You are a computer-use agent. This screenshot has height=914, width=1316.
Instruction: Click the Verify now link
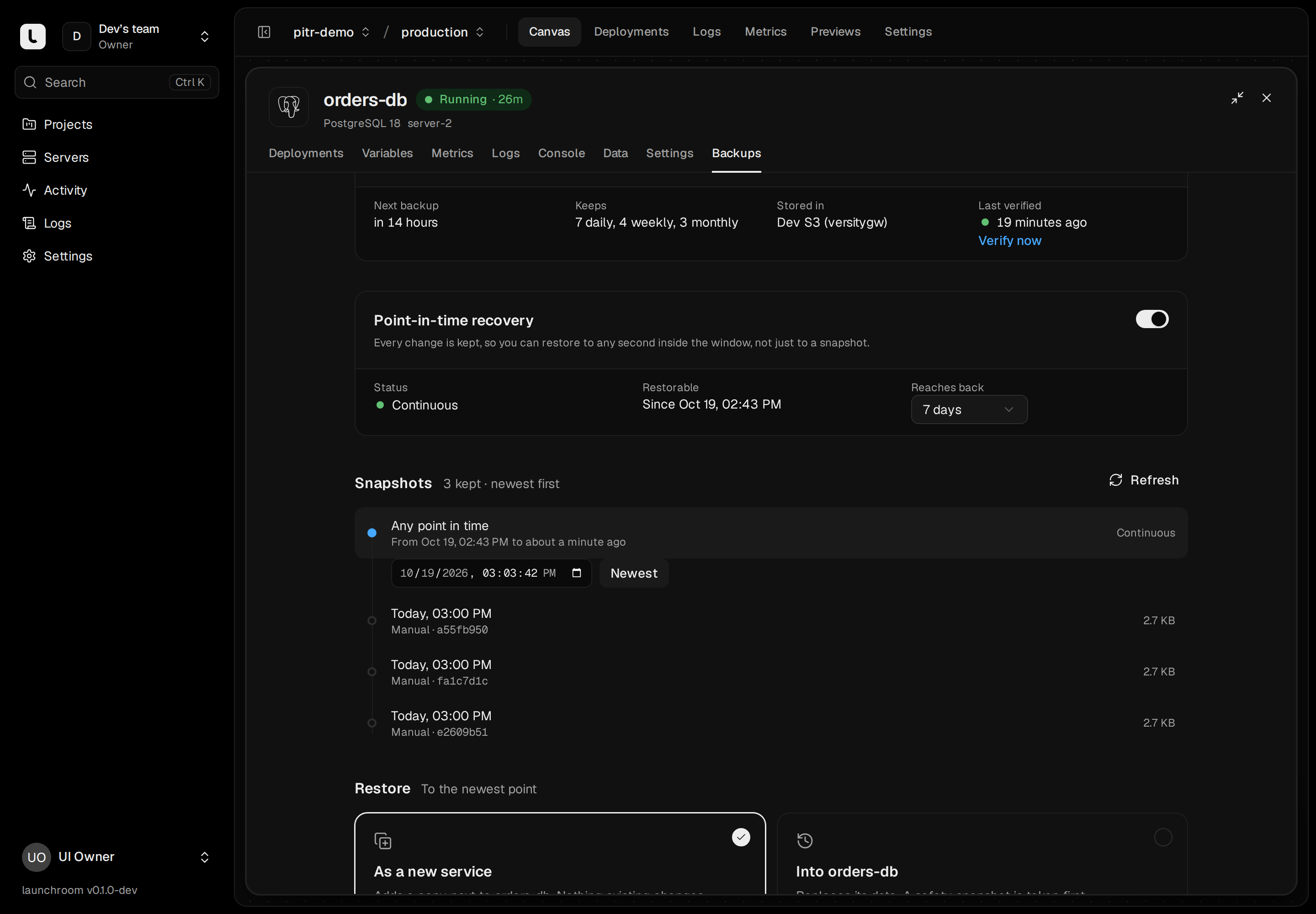(1010, 241)
